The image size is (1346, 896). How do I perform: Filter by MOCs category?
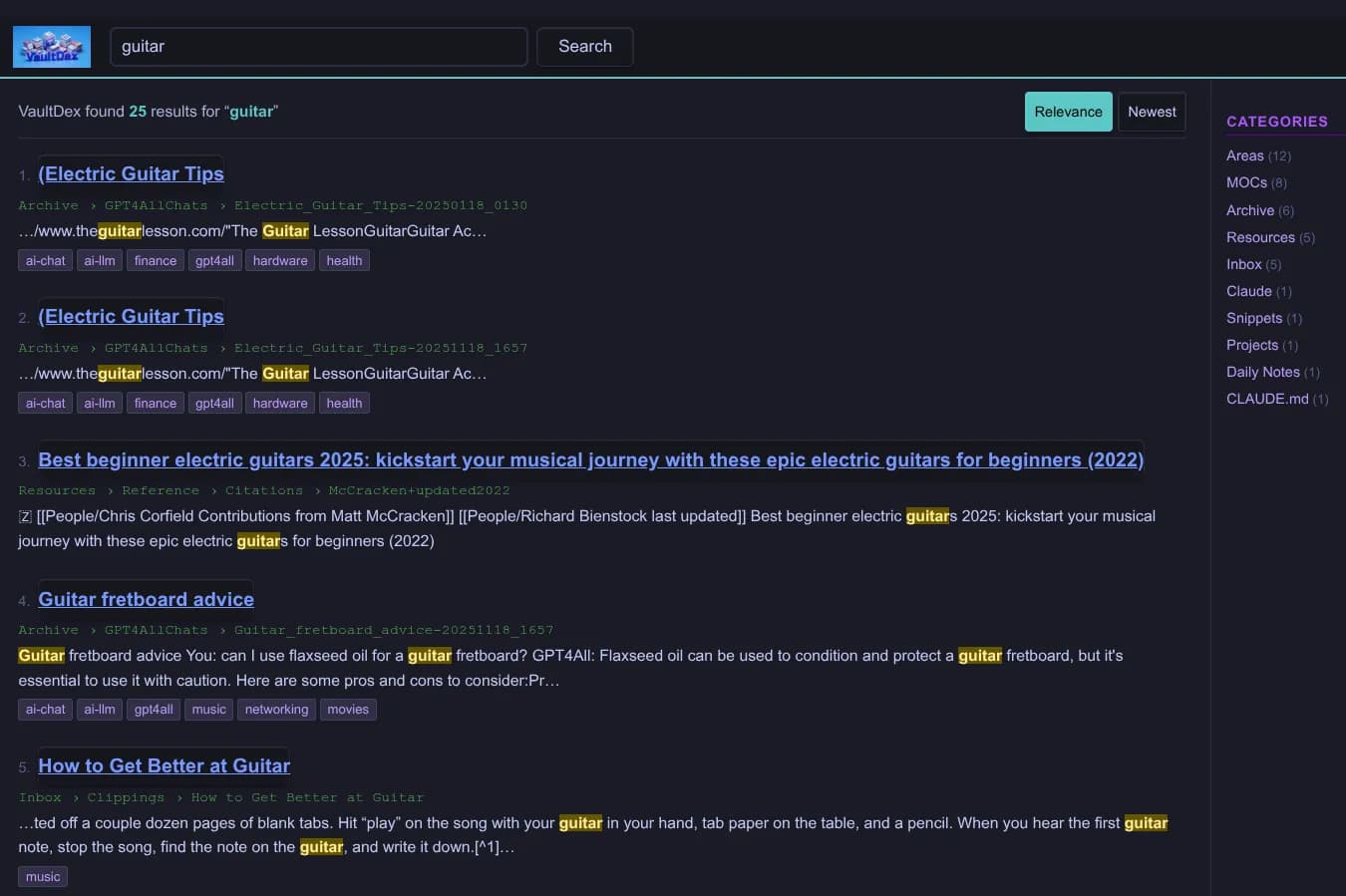[1256, 182]
